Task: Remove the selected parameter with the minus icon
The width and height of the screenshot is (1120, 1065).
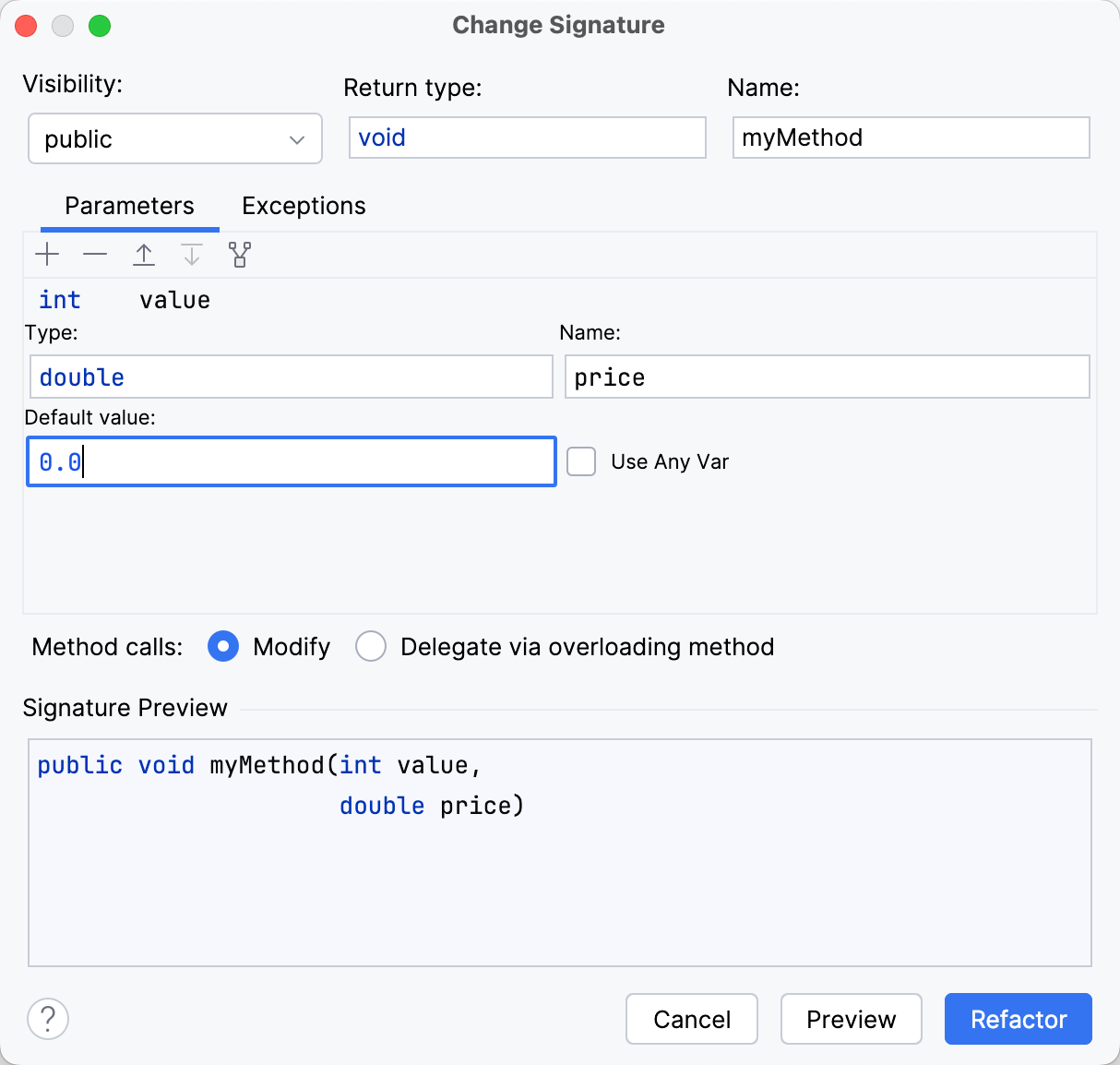Action: [x=95, y=254]
